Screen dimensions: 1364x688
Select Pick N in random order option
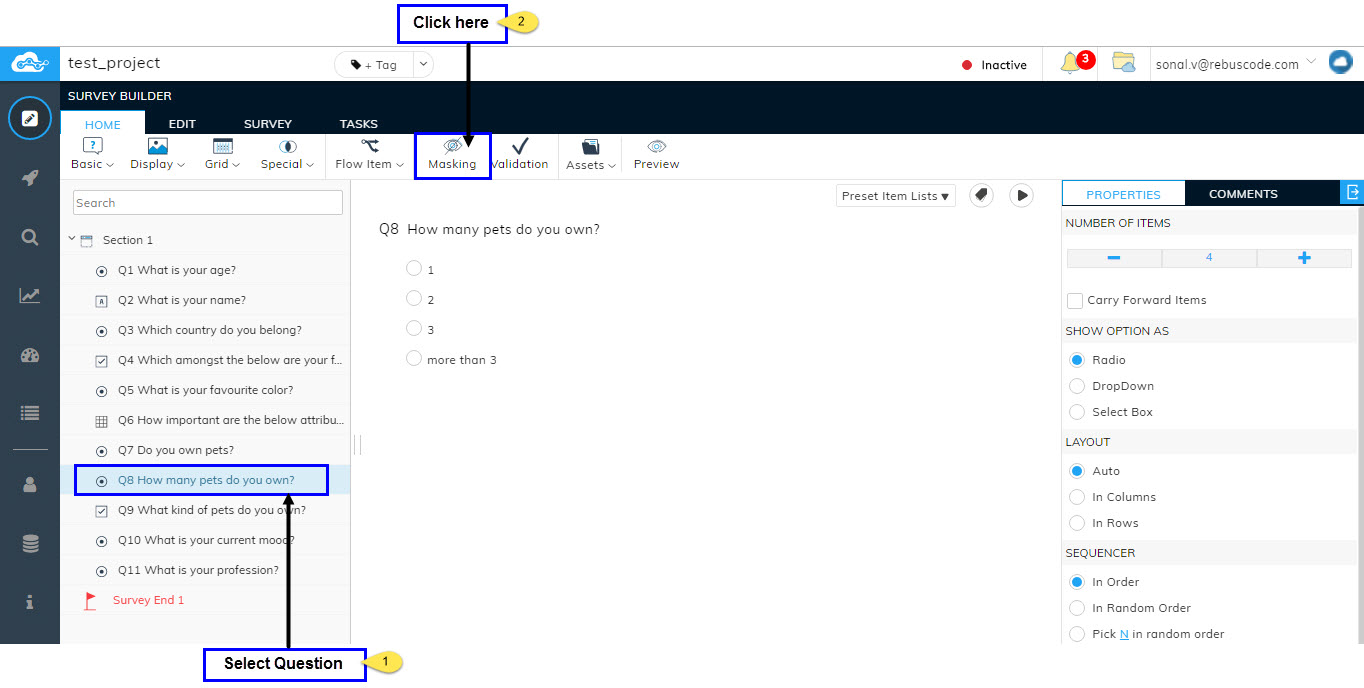pos(1077,634)
